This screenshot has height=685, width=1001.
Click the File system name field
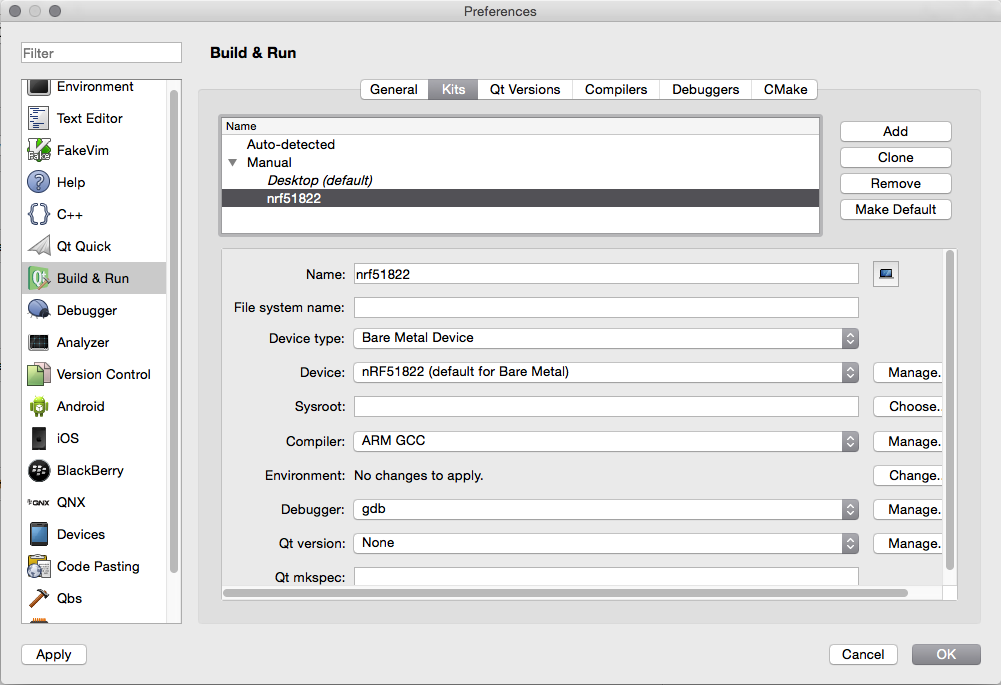(606, 308)
